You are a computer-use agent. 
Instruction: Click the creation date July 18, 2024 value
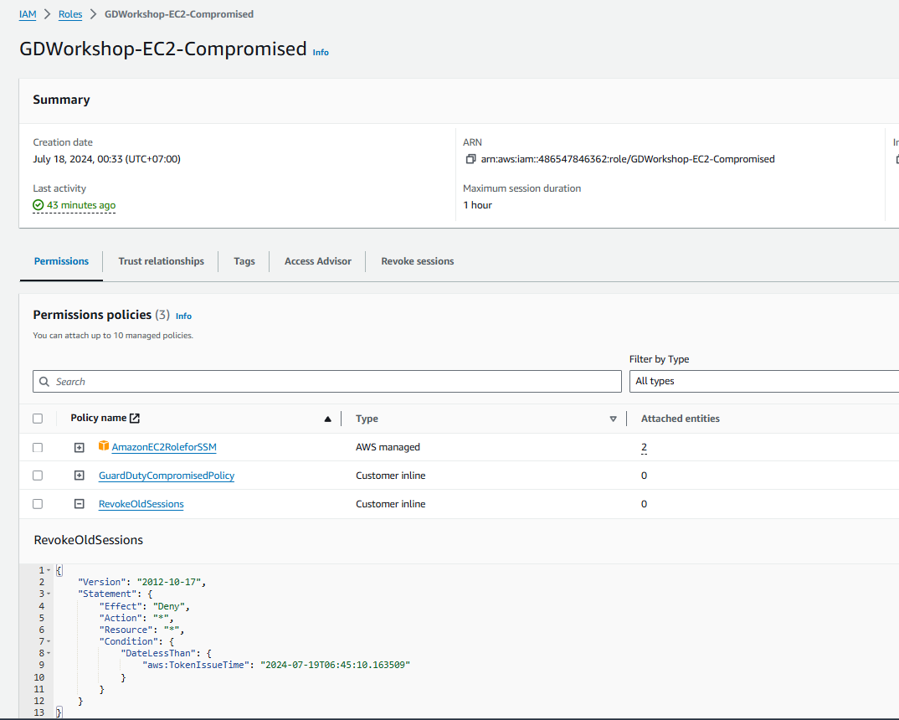(107, 159)
